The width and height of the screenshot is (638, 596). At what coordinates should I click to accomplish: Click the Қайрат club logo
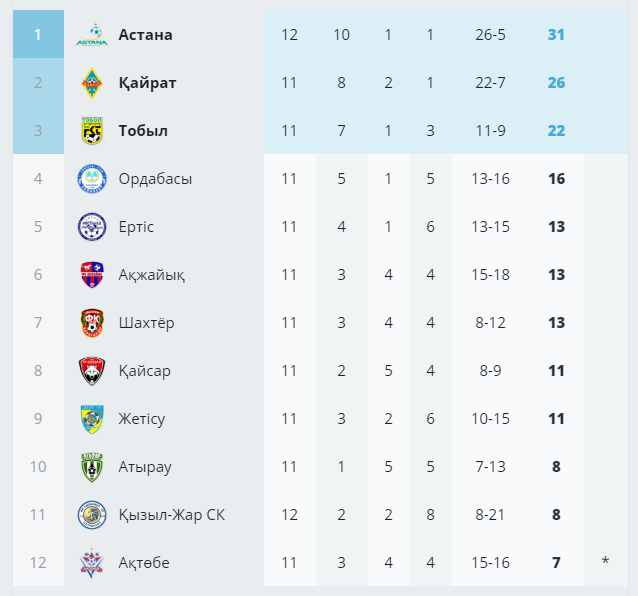[92, 83]
